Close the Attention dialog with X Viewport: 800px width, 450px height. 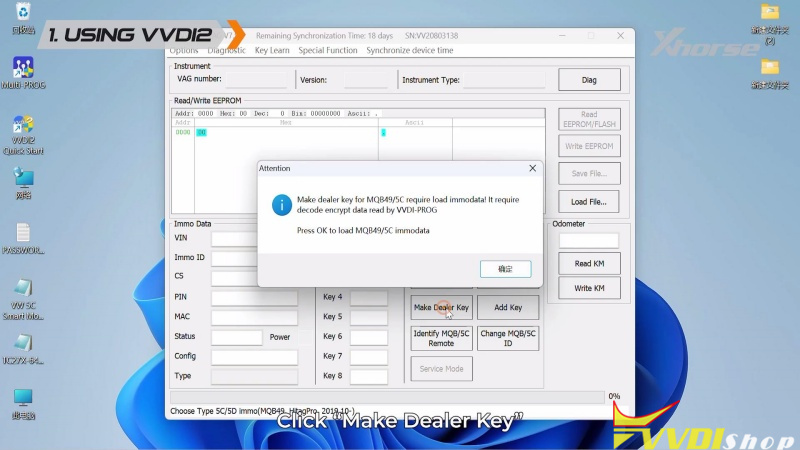click(532, 168)
